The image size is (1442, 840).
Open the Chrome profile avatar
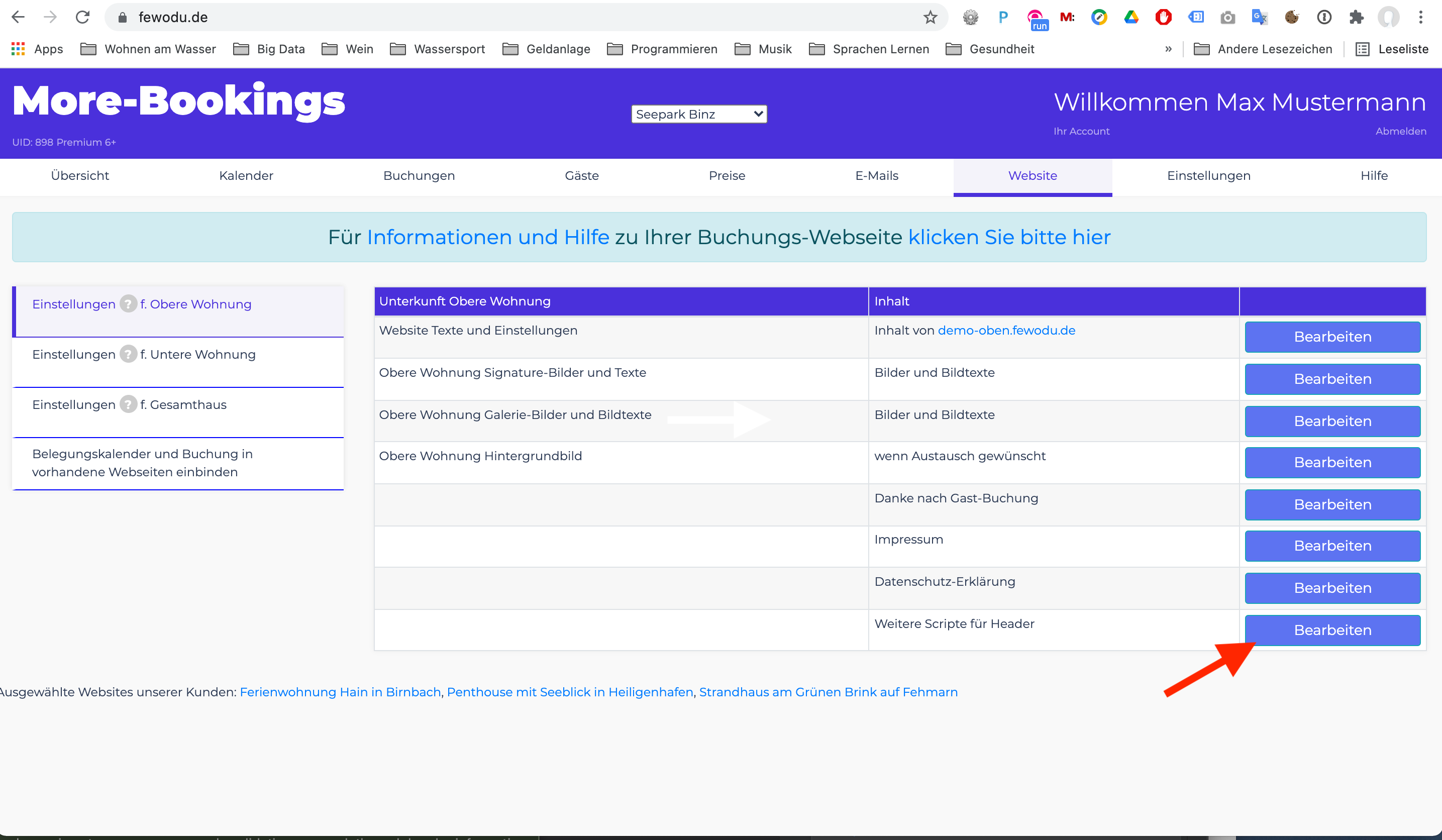(x=1389, y=18)
